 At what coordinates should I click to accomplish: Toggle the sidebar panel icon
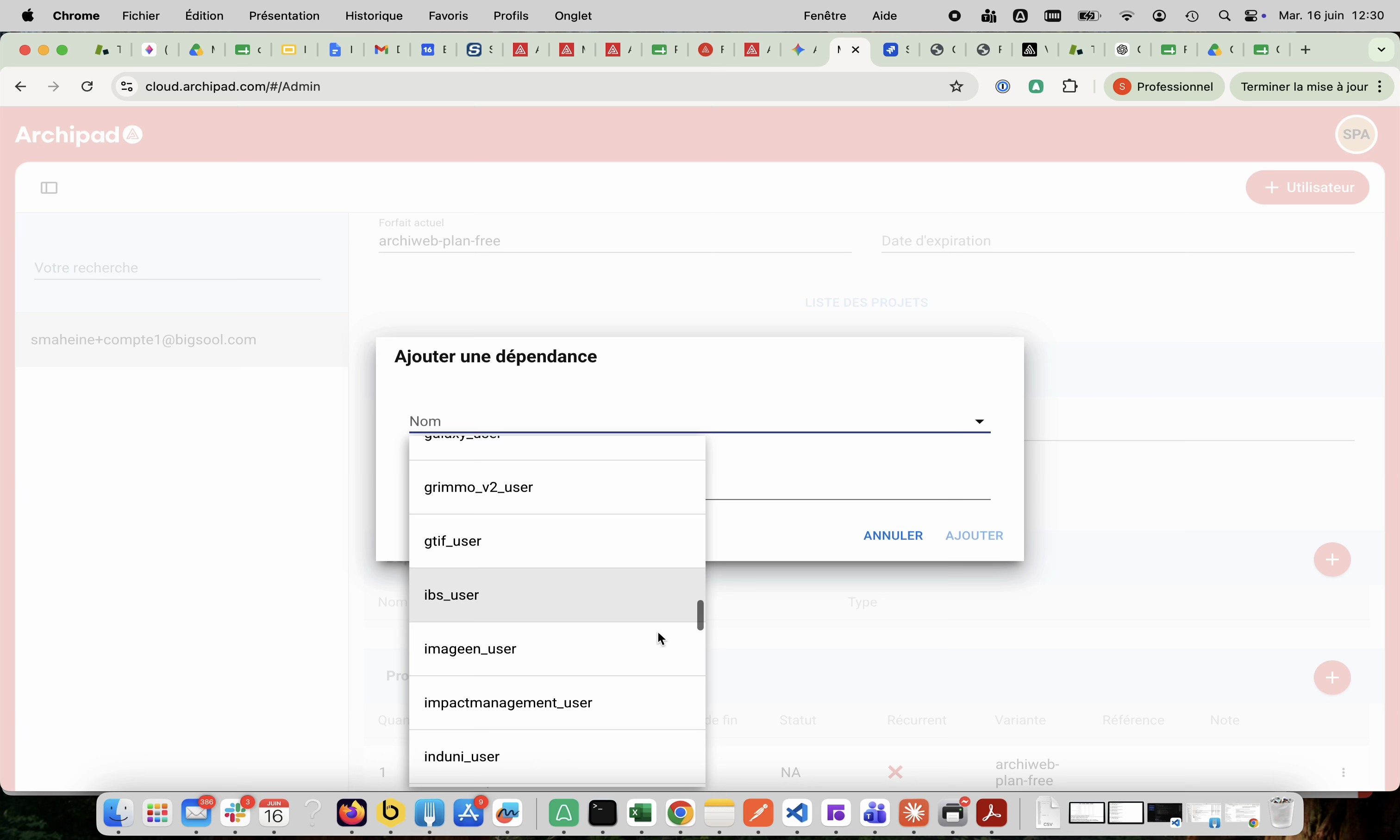49,188
